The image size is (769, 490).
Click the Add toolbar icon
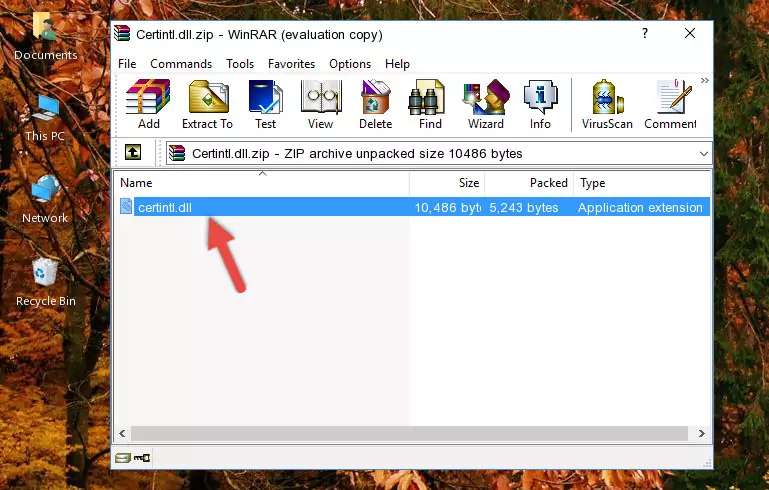click(x=148, y=104)
